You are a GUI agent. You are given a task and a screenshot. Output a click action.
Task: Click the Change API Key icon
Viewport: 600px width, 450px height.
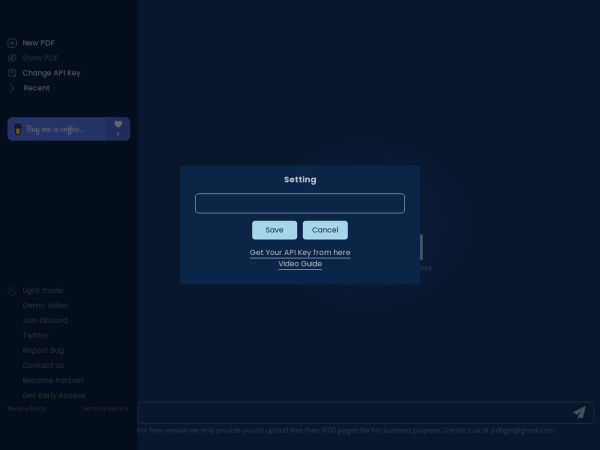12,73
